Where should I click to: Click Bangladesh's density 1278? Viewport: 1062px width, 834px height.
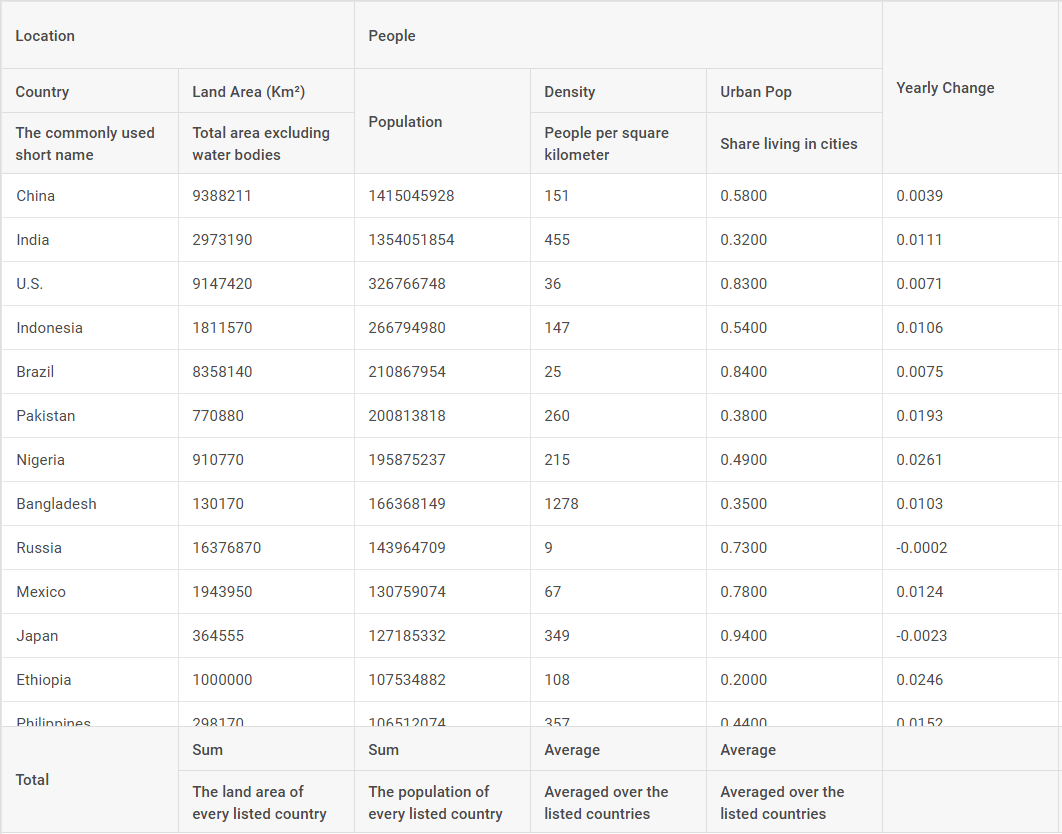618,504
